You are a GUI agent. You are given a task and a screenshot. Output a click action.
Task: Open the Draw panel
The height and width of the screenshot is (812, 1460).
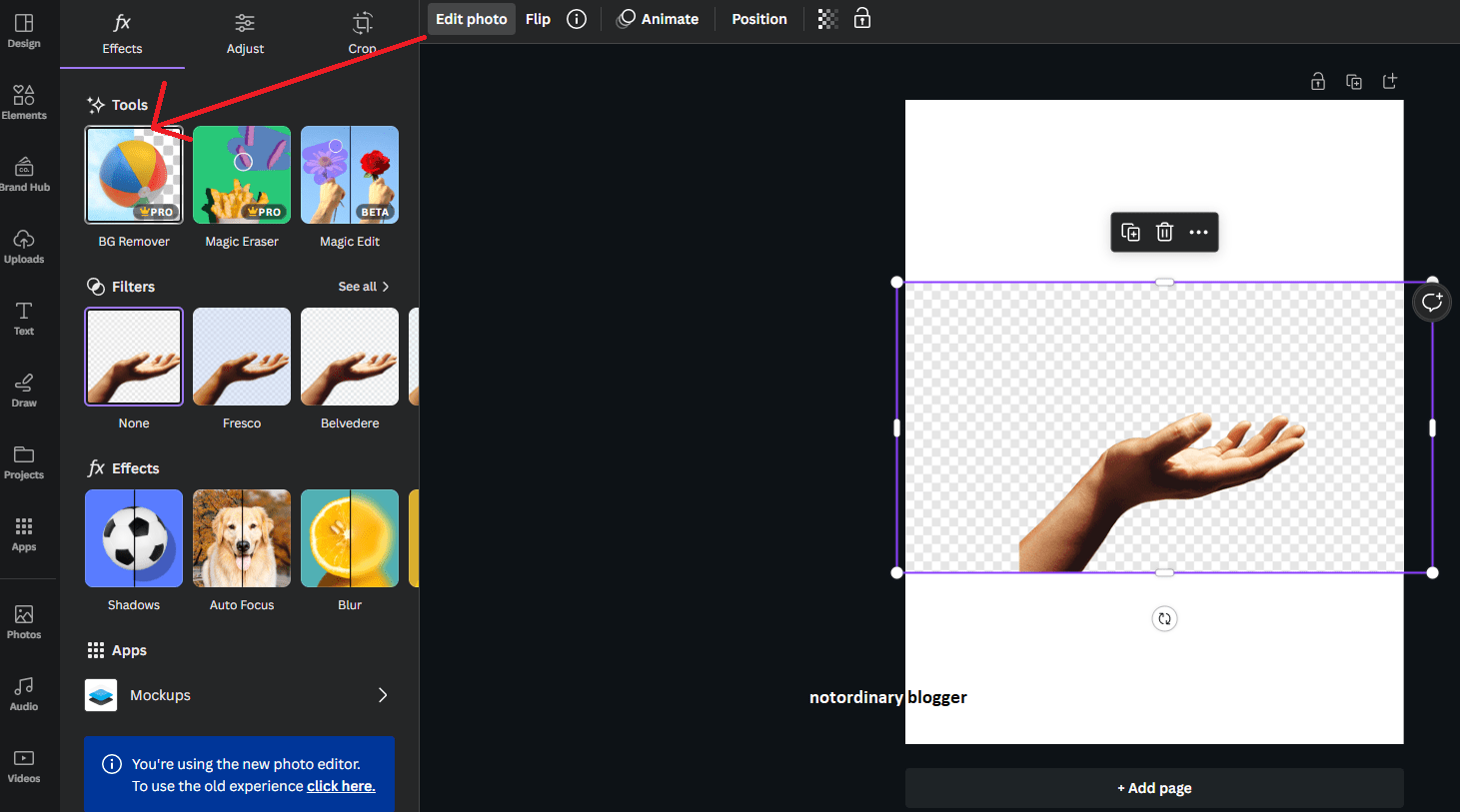pos(23,390)
